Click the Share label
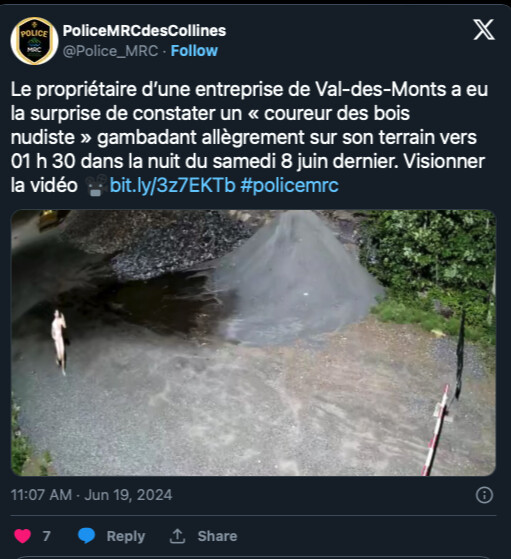Image resolution: width=511 pixels, height=559 pixels. (217, 536)
